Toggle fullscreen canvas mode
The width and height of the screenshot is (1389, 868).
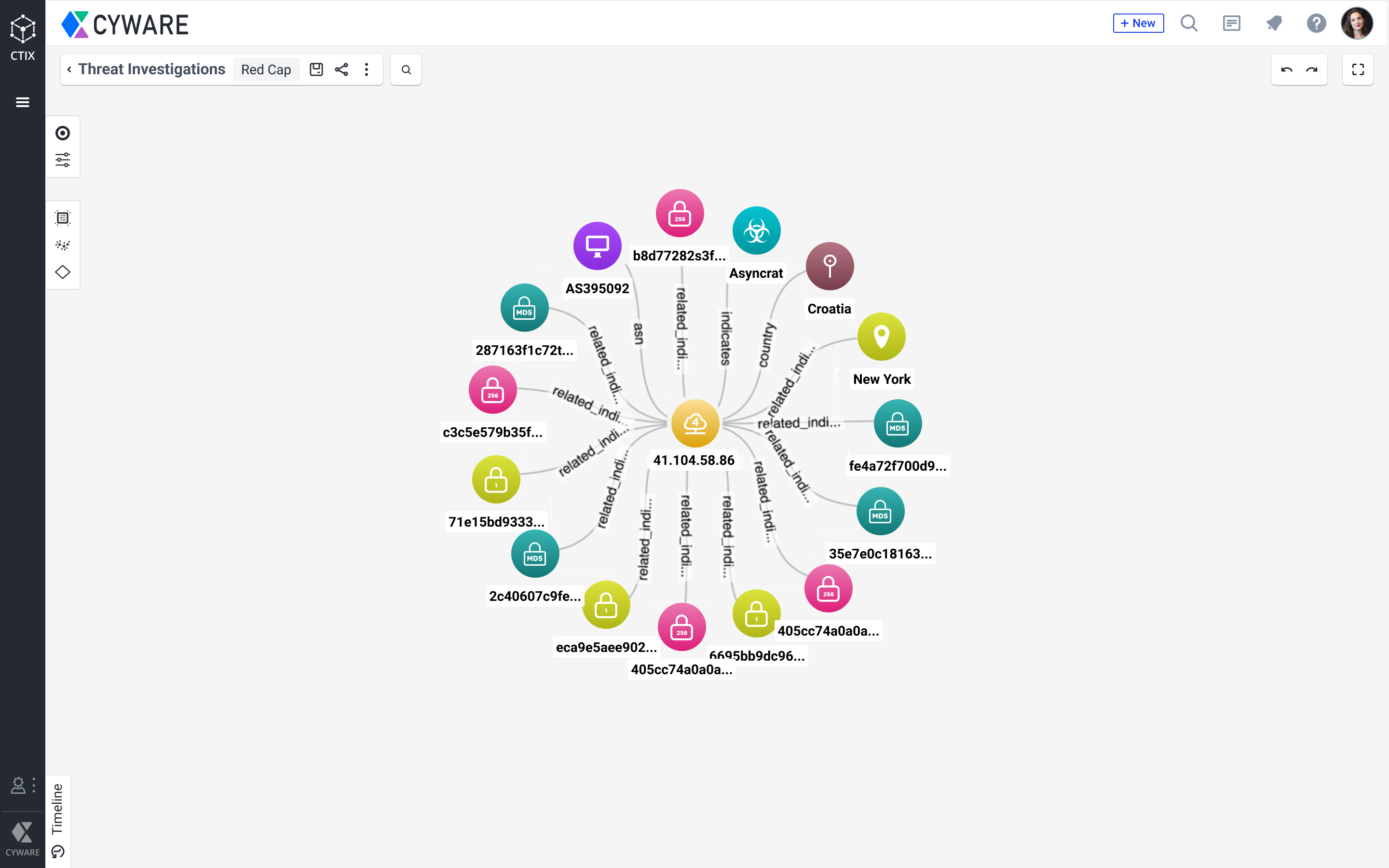coord(1358,69)
